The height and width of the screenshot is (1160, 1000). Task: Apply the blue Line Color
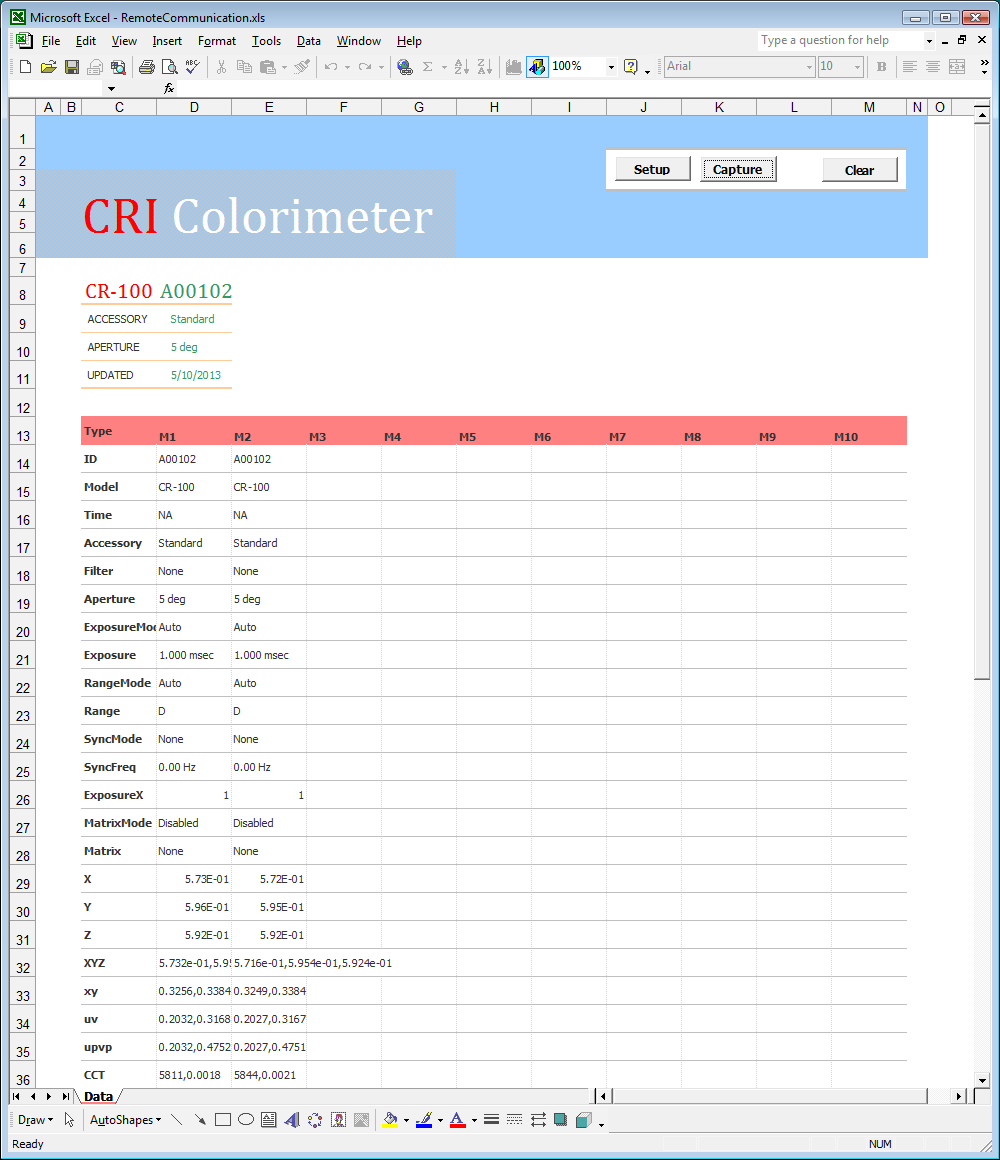[x=424, y=1120]
